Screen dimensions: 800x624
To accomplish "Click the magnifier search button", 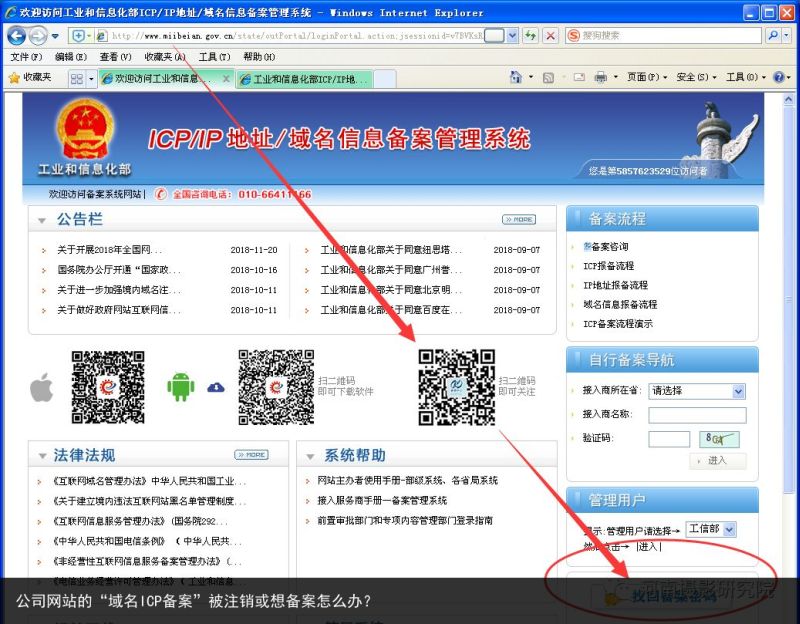I will 773,35.
